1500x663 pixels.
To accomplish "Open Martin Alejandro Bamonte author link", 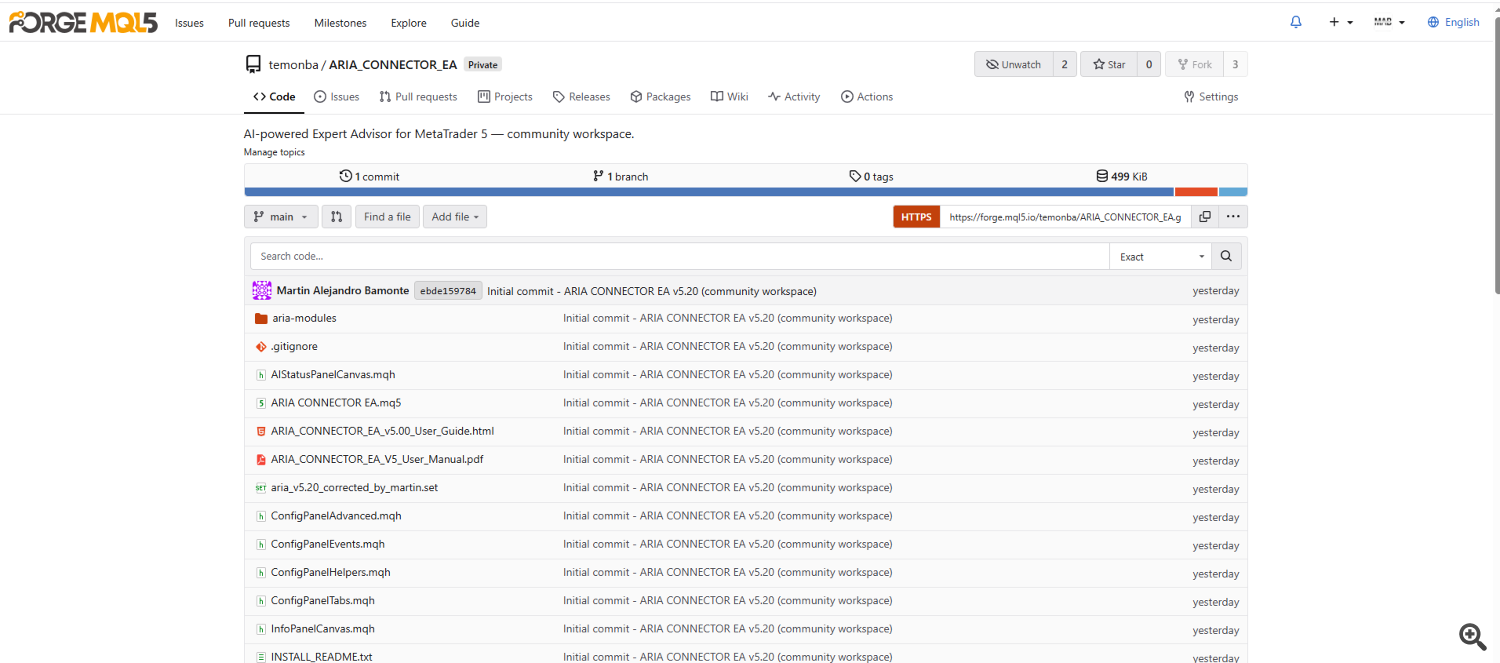I will (342, 291).
